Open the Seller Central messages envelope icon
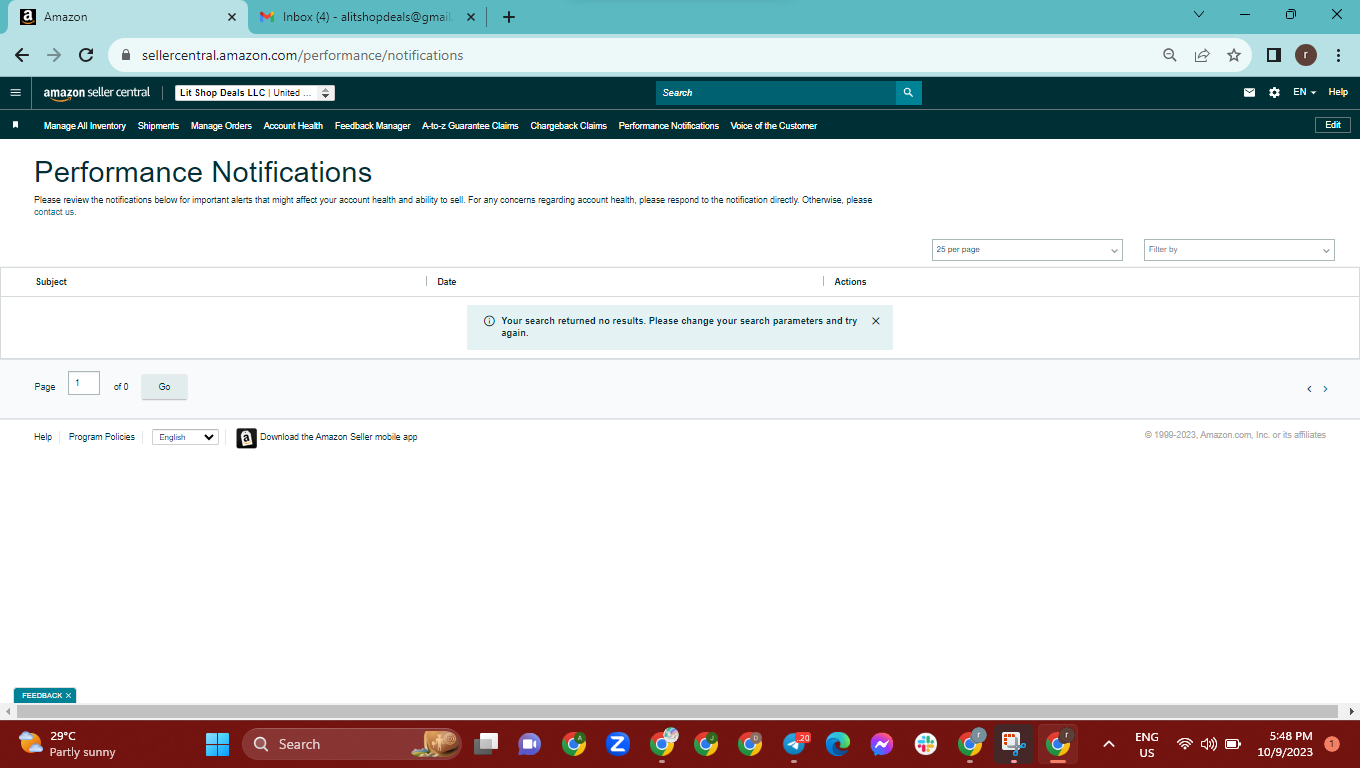 [1249, 92]
